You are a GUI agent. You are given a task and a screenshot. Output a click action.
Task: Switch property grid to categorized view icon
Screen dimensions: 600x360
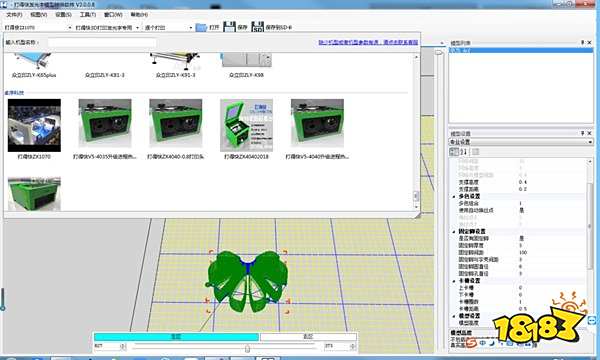[x=454, y=152]
